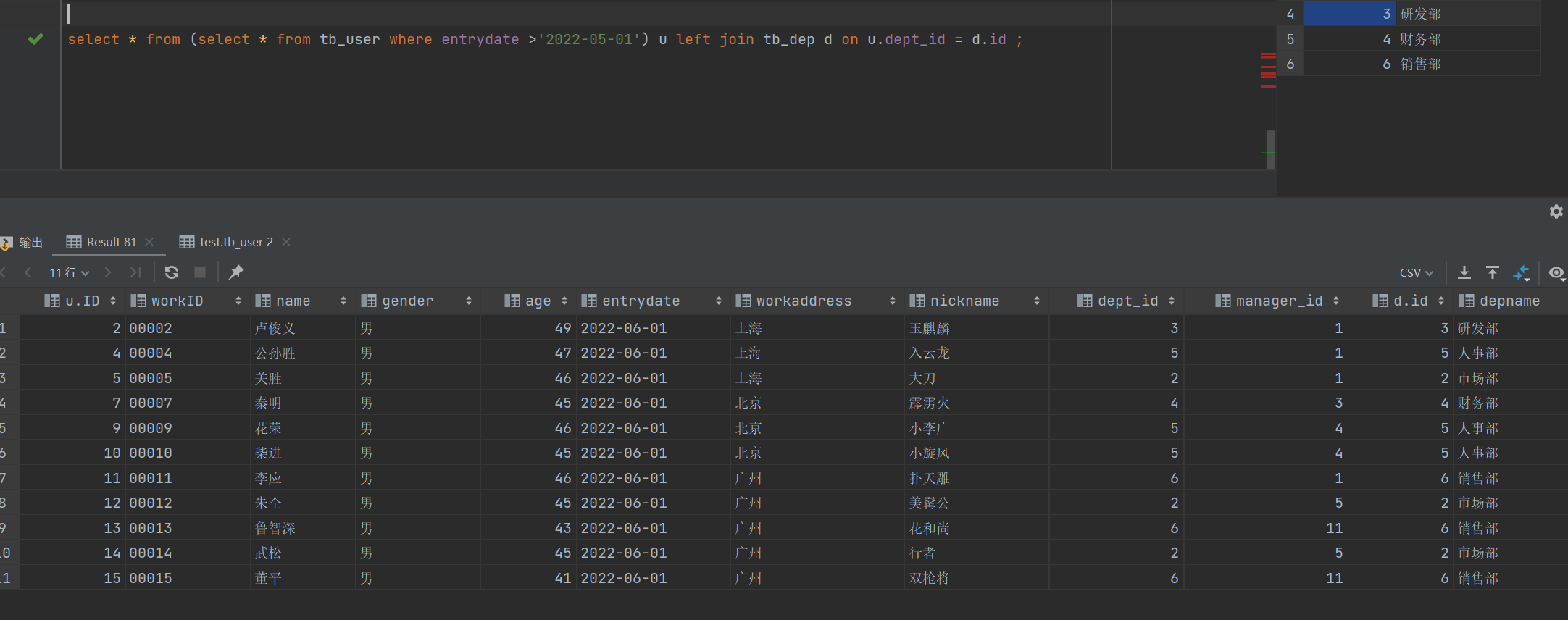Open the page size dropdown showing 11 行
This screenshot has height=620, width=1568.
69,272
